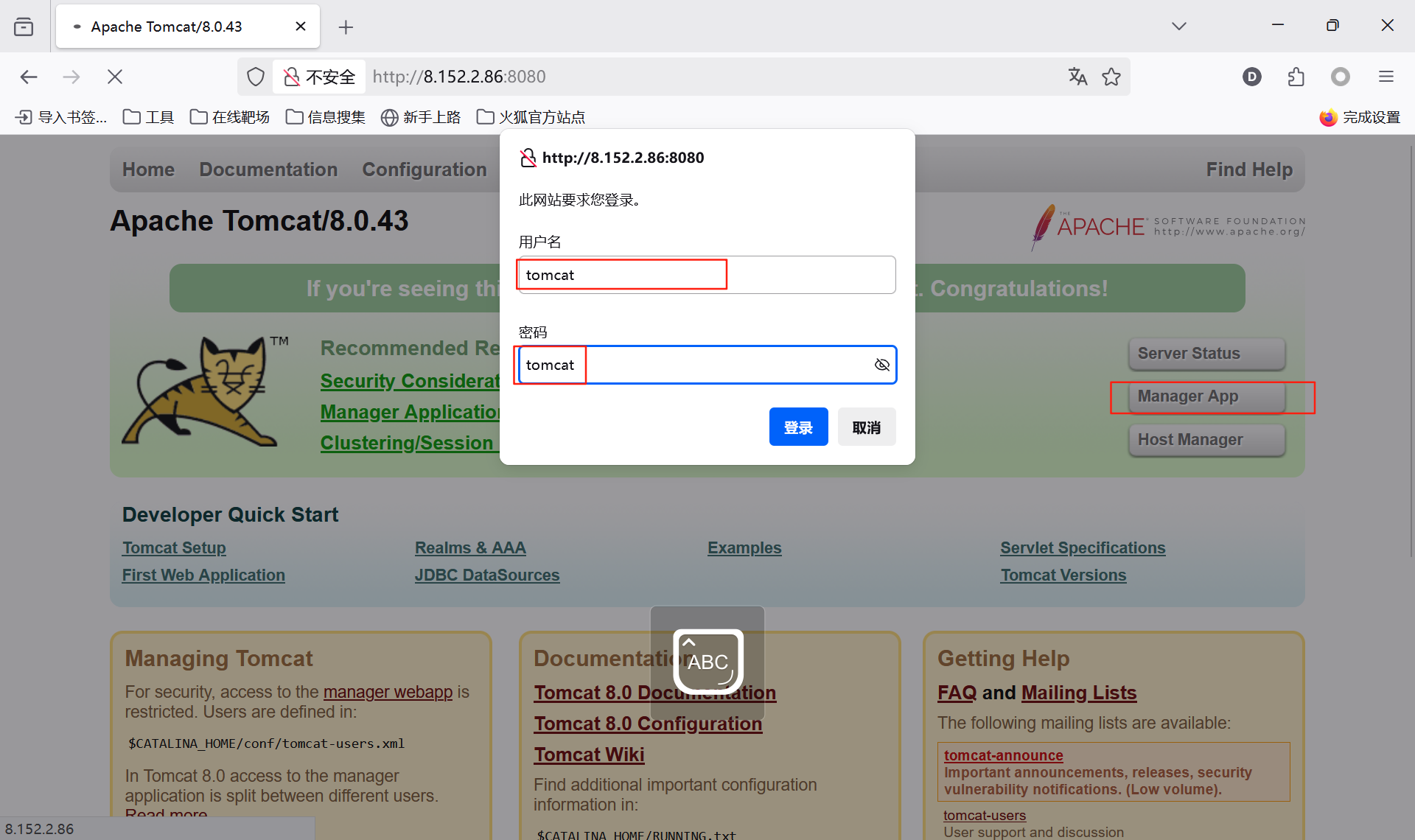Click the translate page icon

pos(1077,77)
